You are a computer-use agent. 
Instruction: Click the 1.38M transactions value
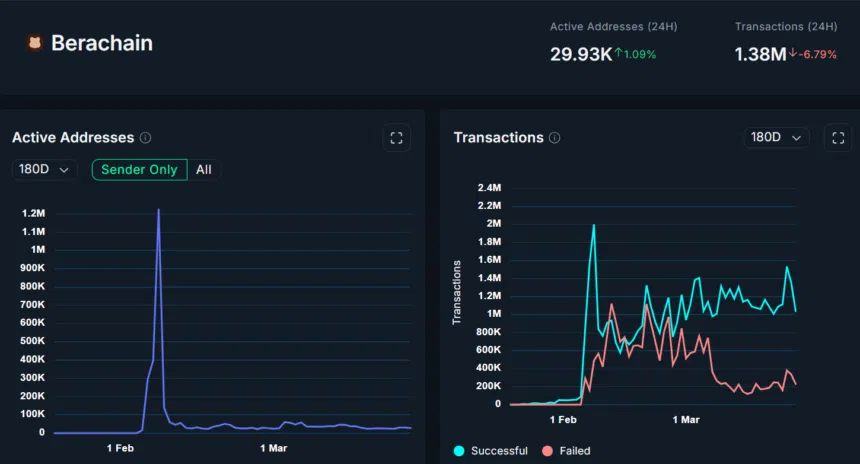[x=760, y=54]
